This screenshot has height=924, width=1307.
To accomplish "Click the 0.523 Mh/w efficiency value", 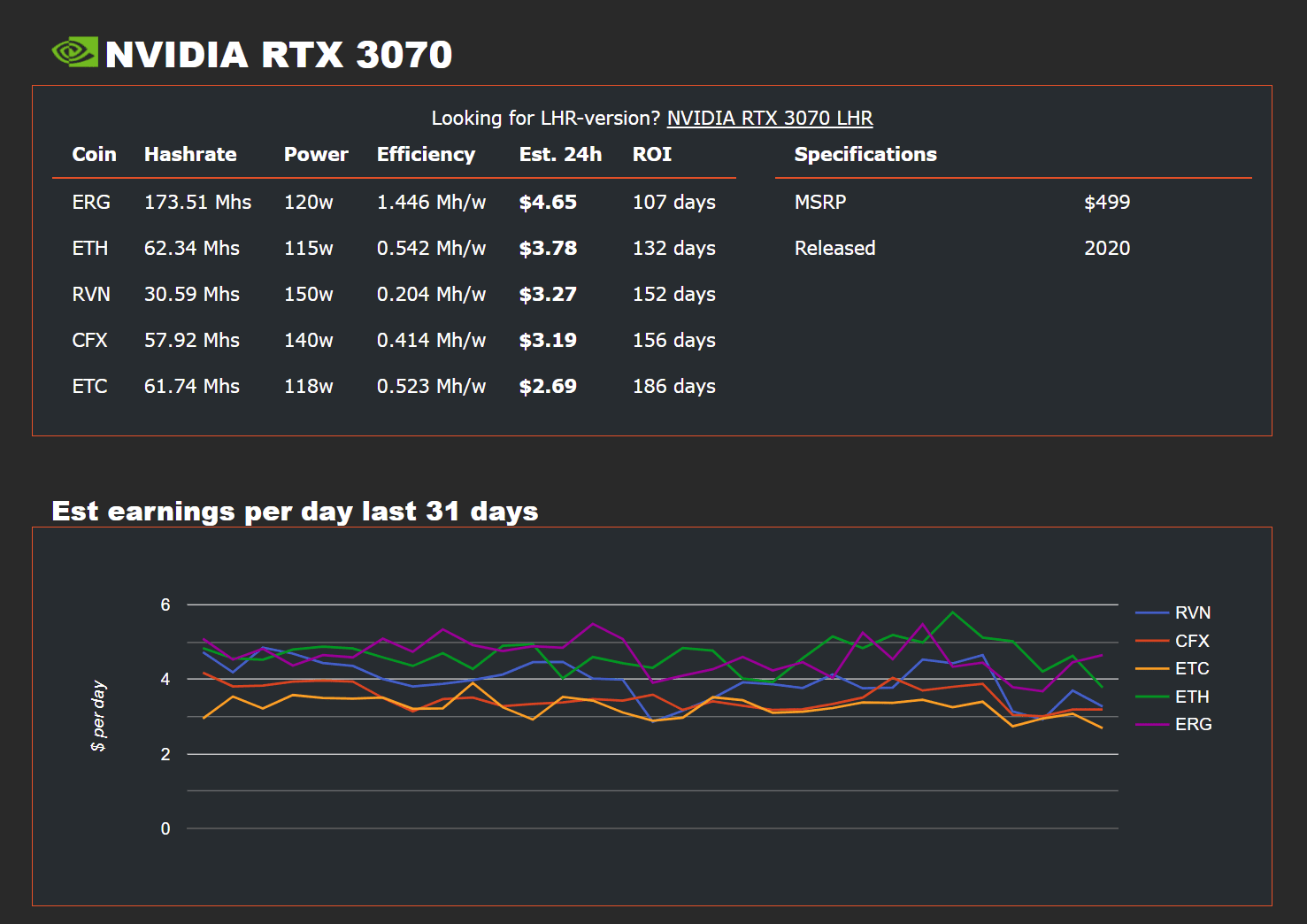I will coord(432,386).
